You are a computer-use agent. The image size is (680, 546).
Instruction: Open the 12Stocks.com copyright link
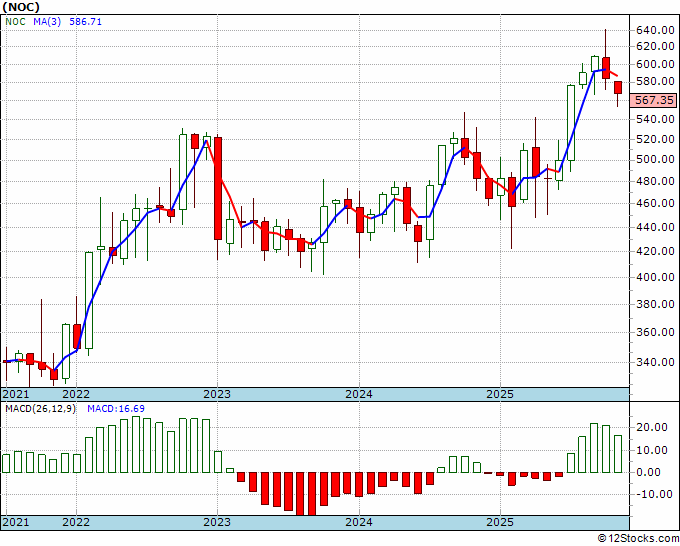tap(638, 539)
